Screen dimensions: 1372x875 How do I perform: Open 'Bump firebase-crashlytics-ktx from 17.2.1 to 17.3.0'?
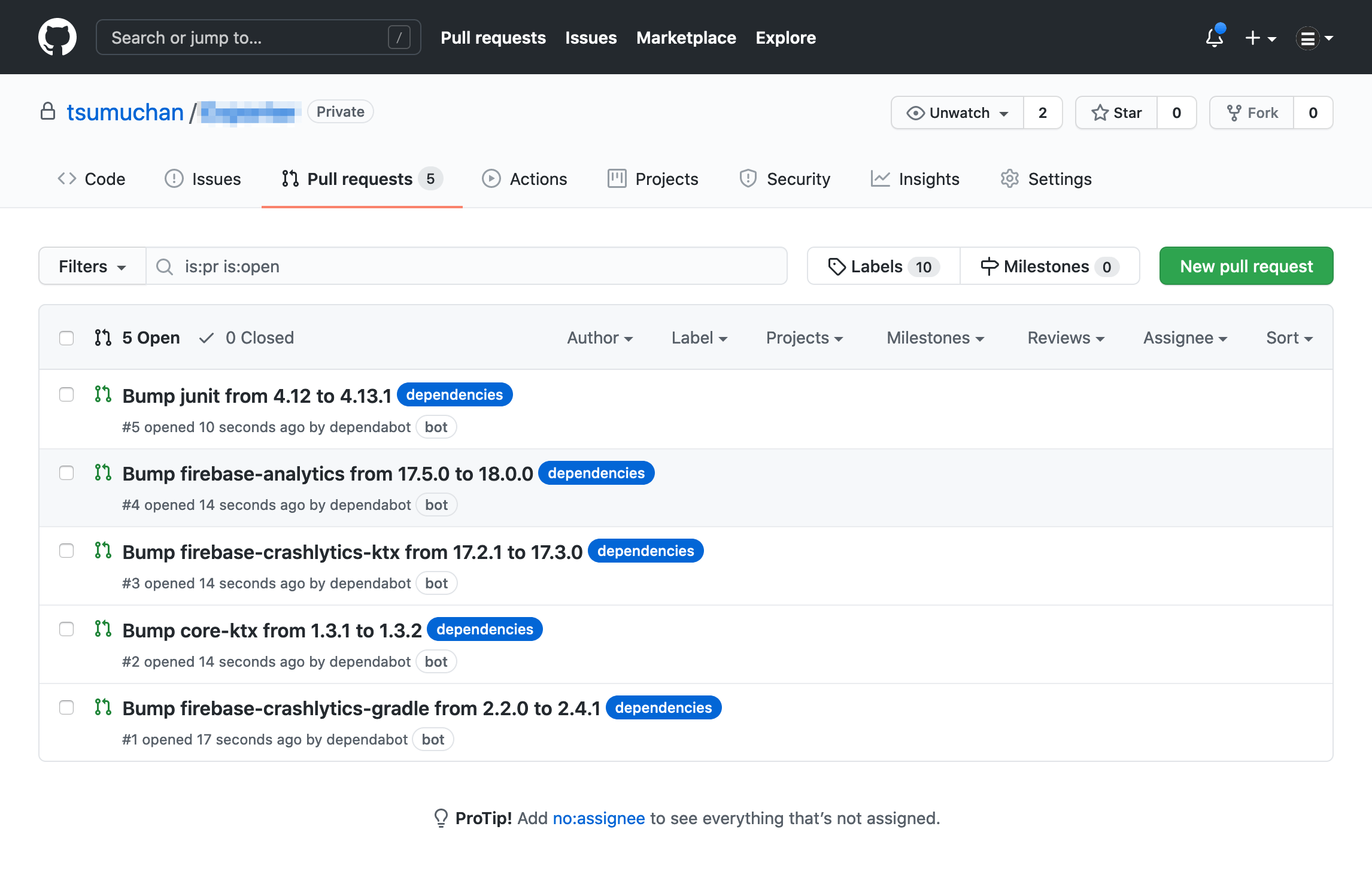pyautogui.click(x=352, y=552)
